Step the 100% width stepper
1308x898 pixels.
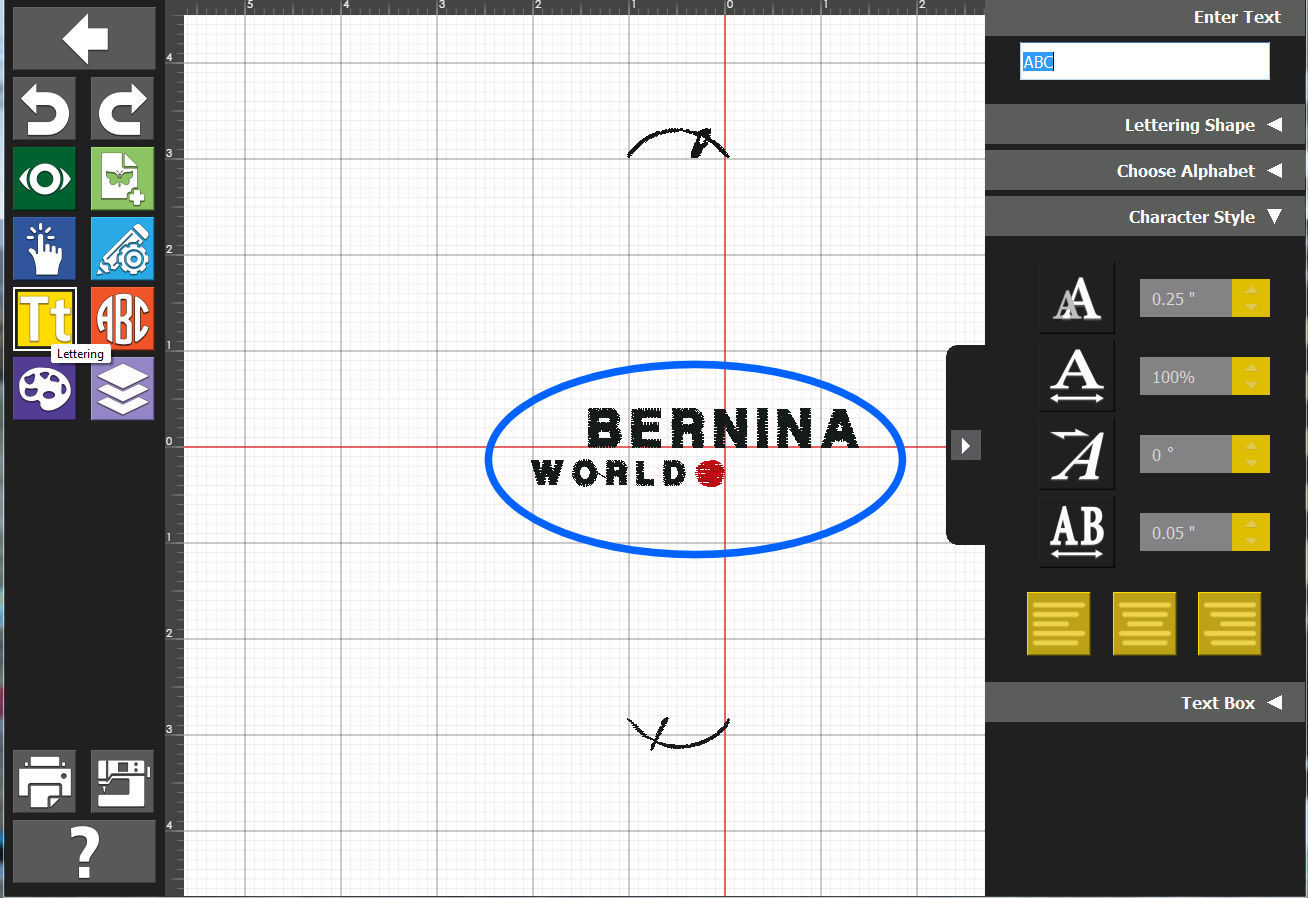[1251, 376]
